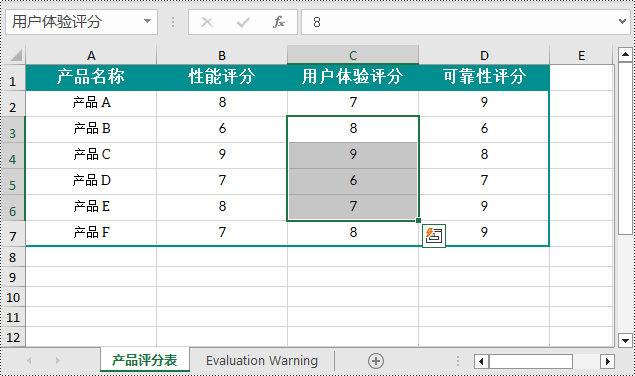This screenshot has width=635, height=376.
Task: Click the horizontal scrollbar left arrow
Action: (481, 361)
